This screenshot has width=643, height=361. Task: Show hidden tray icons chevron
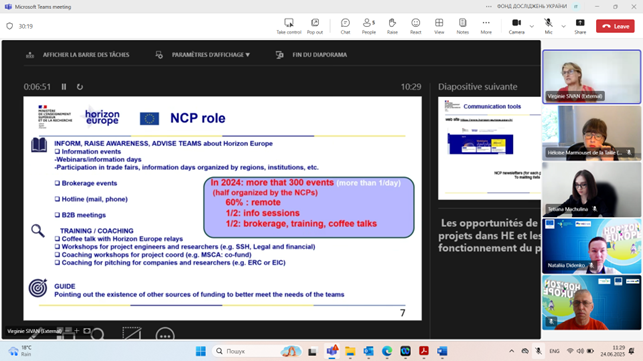(511, 351)
